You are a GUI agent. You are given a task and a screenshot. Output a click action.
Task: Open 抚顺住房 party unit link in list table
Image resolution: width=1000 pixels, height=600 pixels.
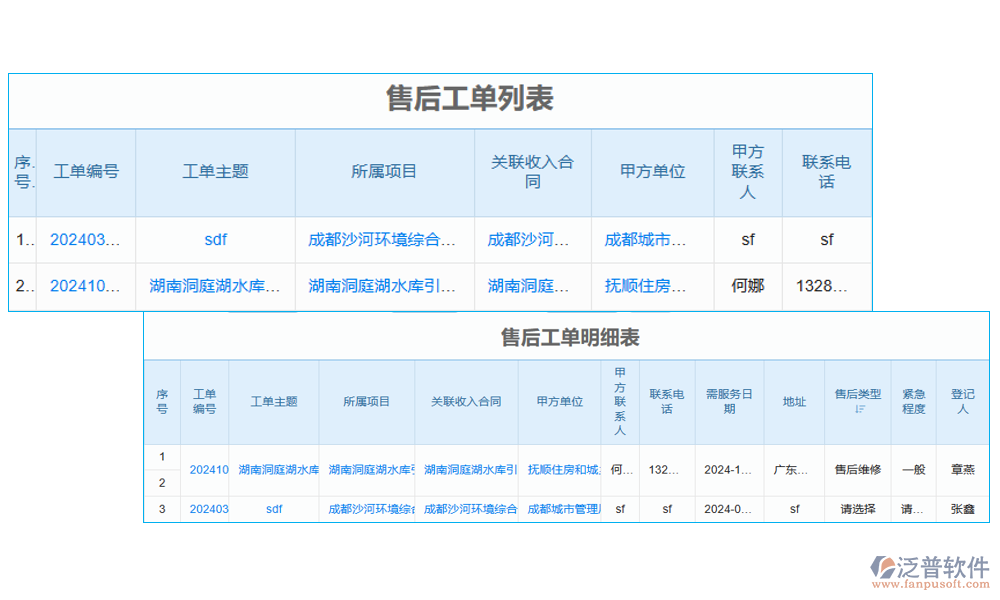646,286
